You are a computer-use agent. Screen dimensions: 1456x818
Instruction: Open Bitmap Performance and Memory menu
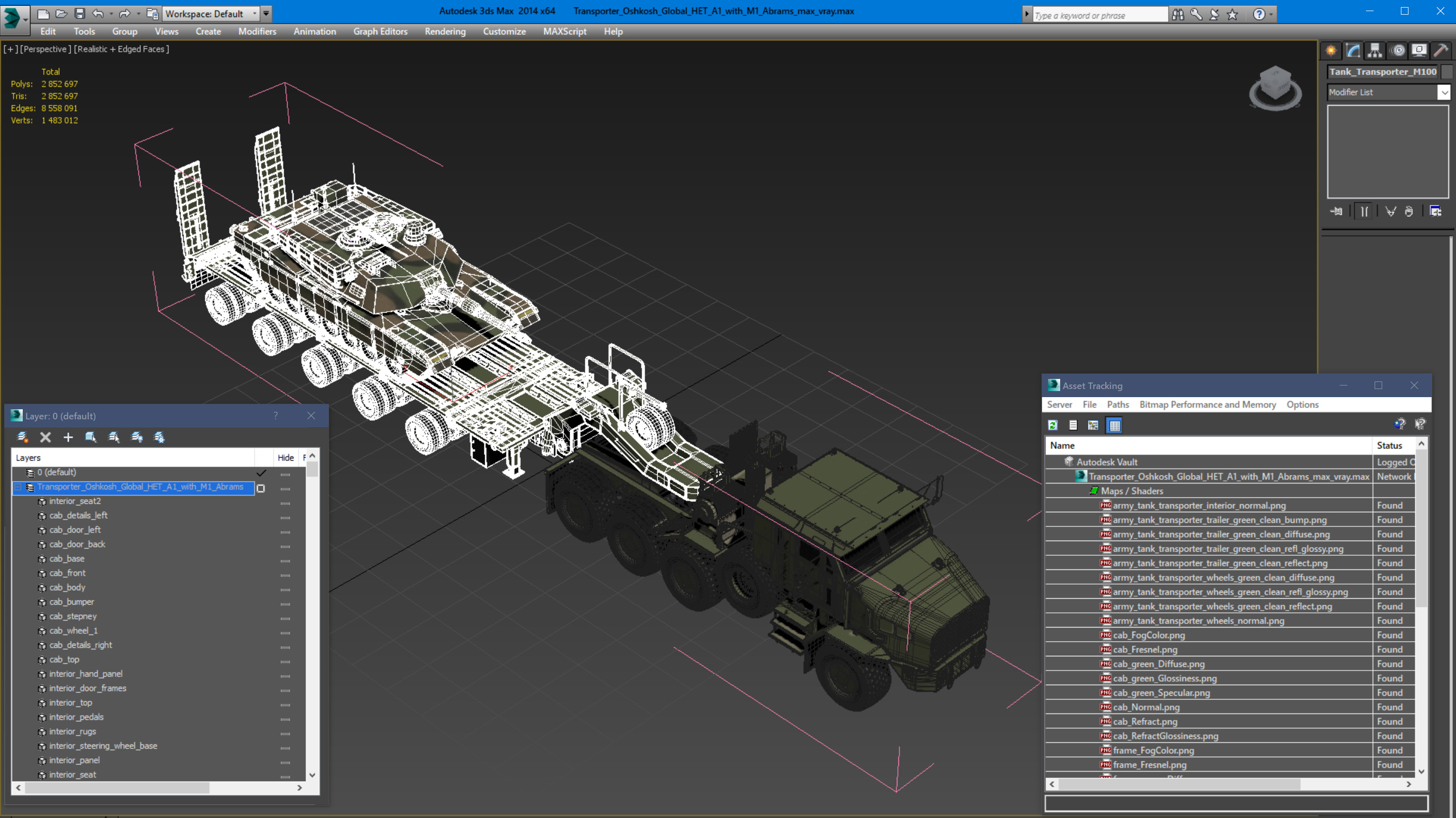(1207, 405)
